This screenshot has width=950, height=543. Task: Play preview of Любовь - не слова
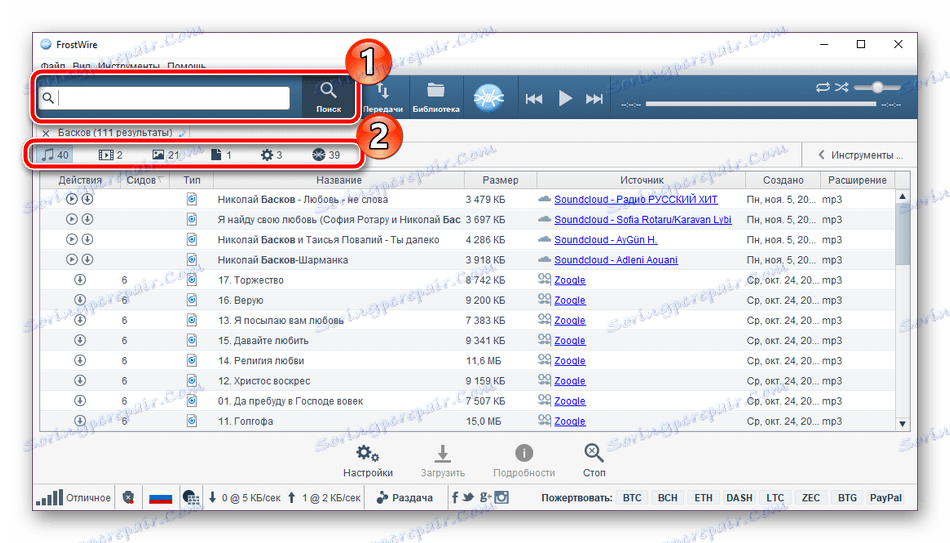coord(71,199)
